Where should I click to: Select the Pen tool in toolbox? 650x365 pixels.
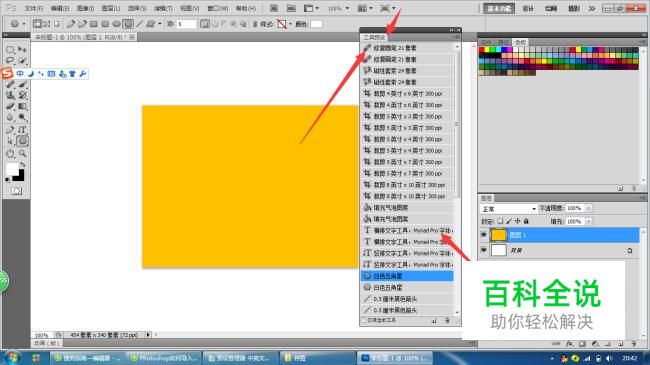10,130
